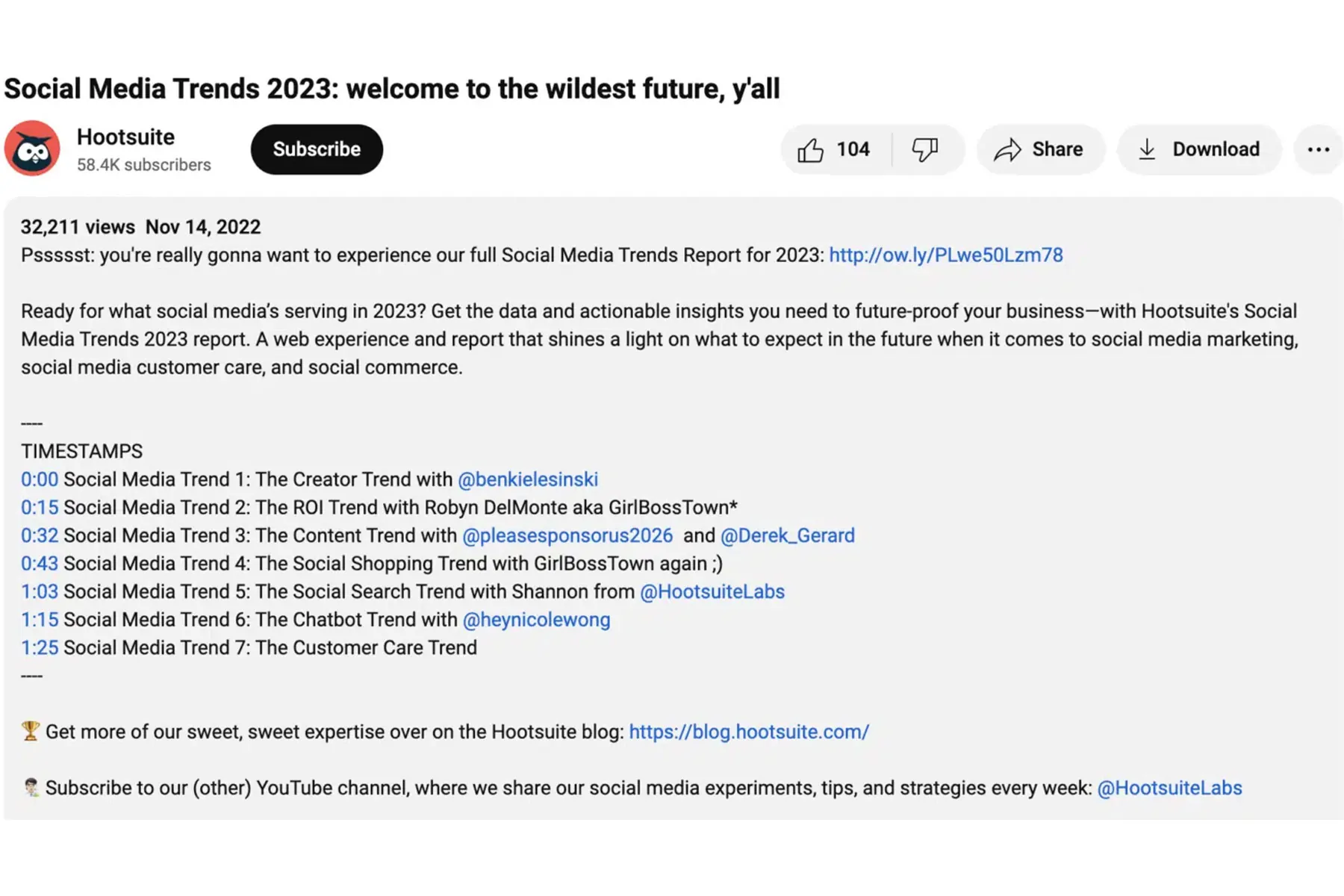
Task: Open the Hootsuite channel name link
Action: (x=125, y=137)
